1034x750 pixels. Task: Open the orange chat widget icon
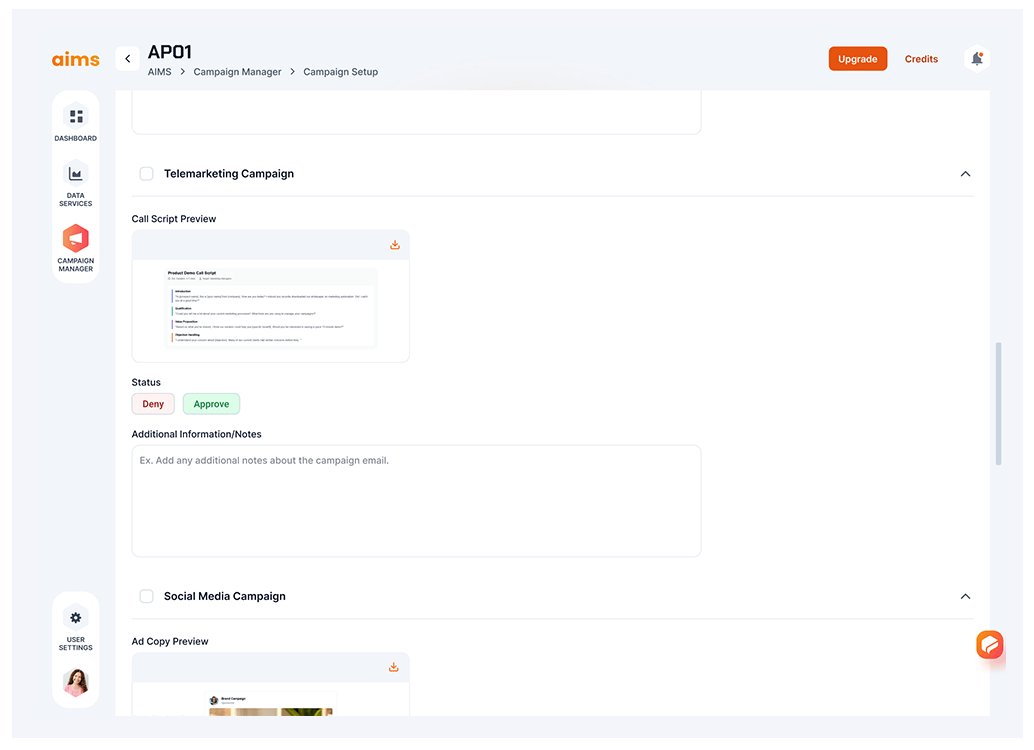pos(989,645)
